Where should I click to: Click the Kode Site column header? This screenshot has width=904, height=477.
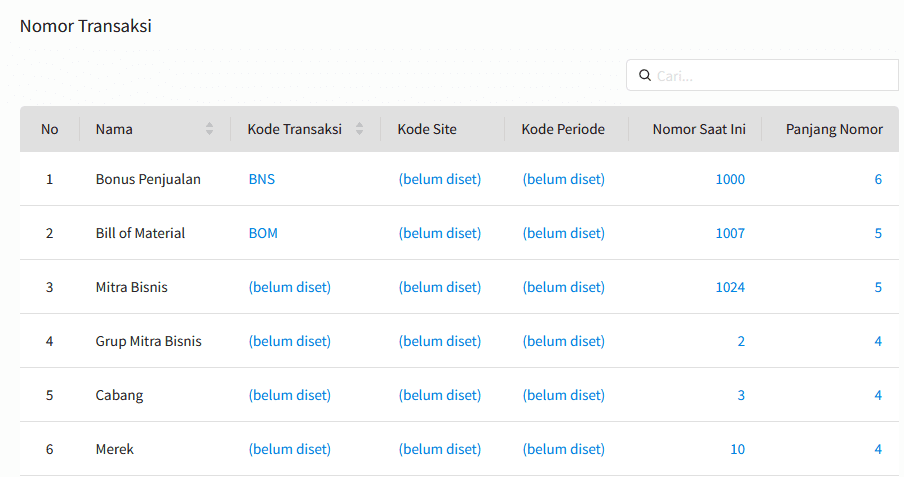[427, 129]
